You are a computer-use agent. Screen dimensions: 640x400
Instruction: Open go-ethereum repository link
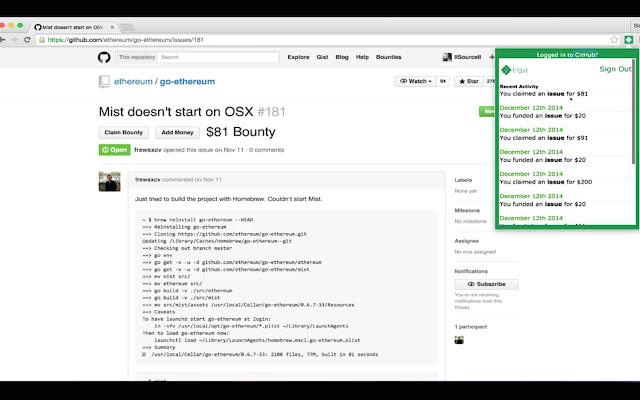(x=187, y=82)
